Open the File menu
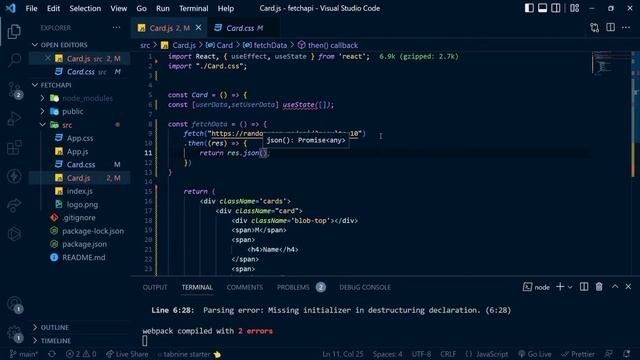This screenshot has height=360, width=640. [x=31, y=8]
